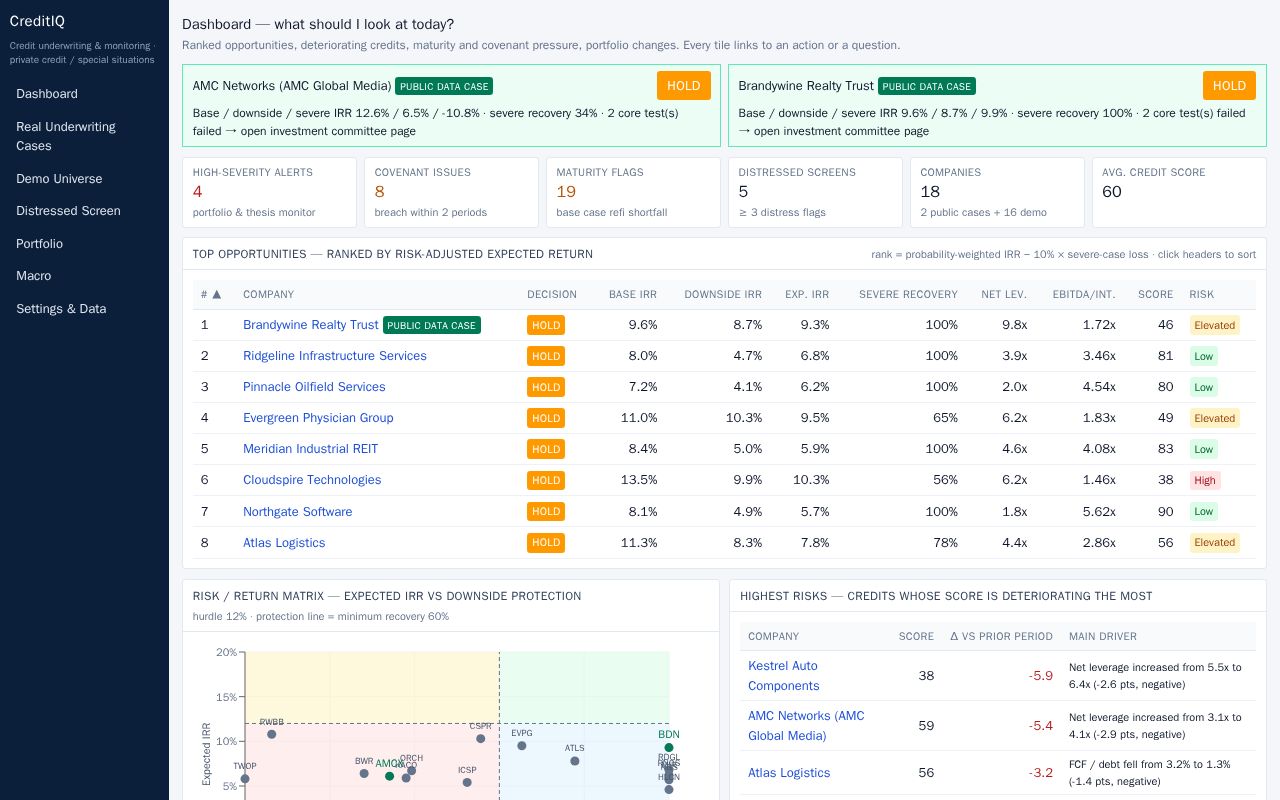Click the High risk tag for Cloudspire
The image size is (1280, 800).
tap(1205, 480)
